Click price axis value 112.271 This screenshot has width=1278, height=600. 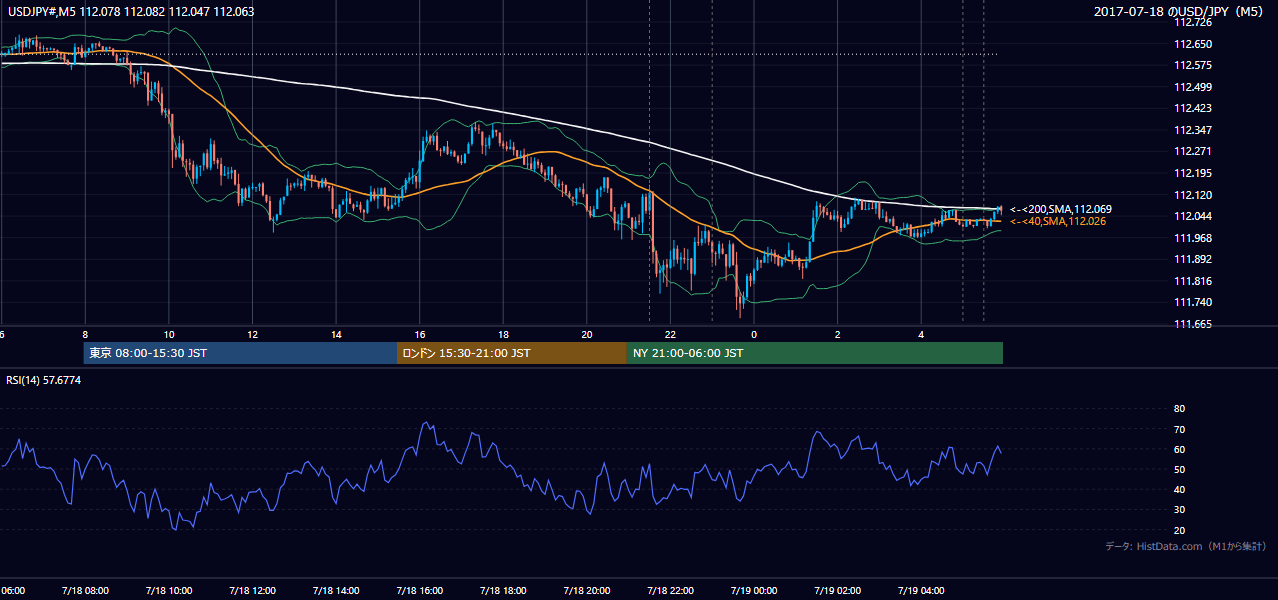coord(1192,152)
